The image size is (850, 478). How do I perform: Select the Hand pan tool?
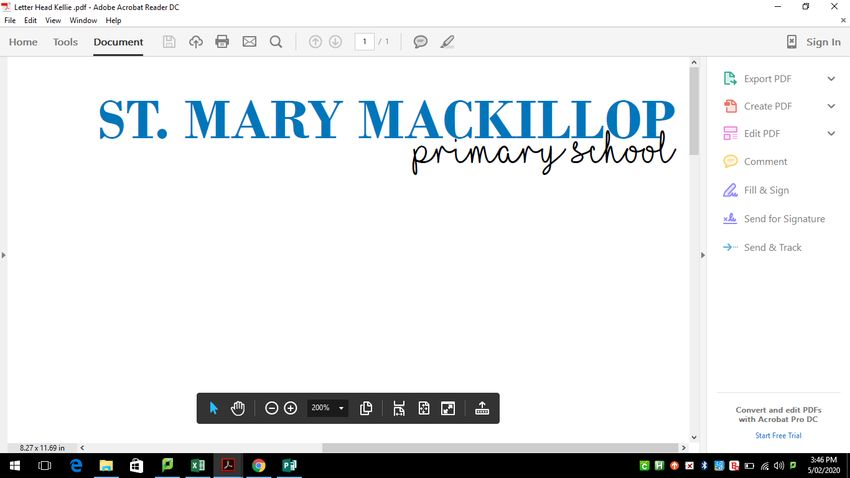[238, 408]
